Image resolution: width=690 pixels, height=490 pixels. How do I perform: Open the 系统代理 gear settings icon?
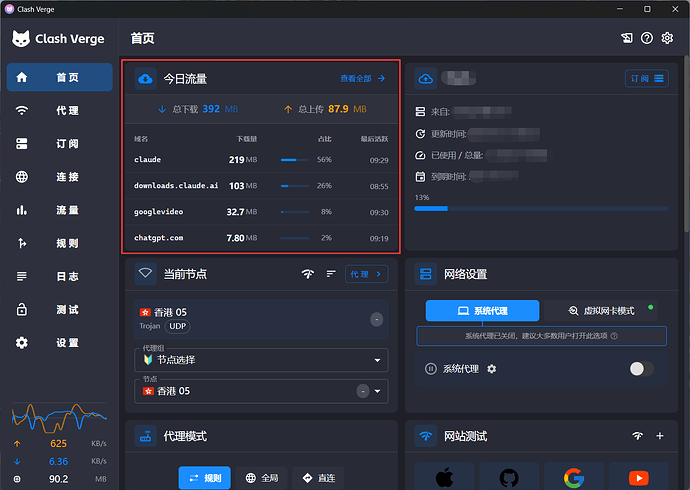point(492,369)
